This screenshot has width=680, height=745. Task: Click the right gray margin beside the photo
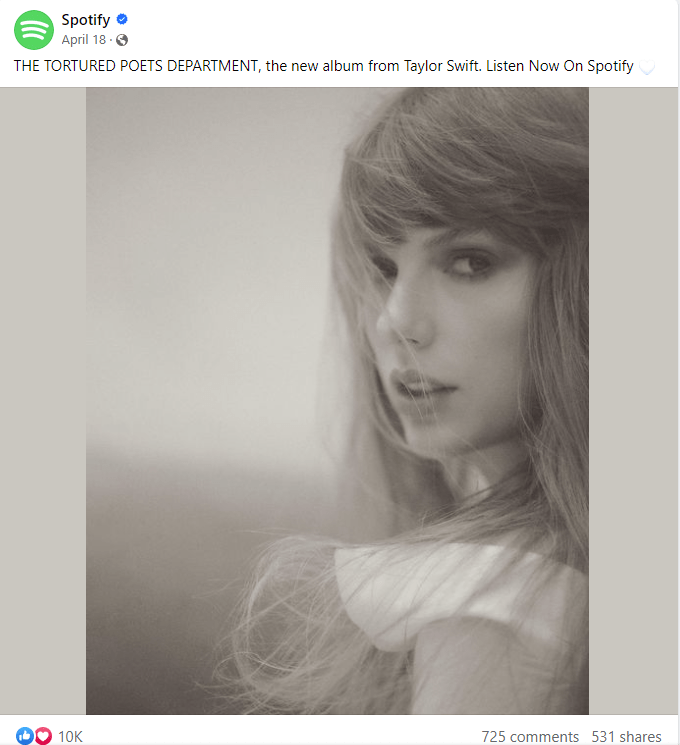click(x=633, y=401)
